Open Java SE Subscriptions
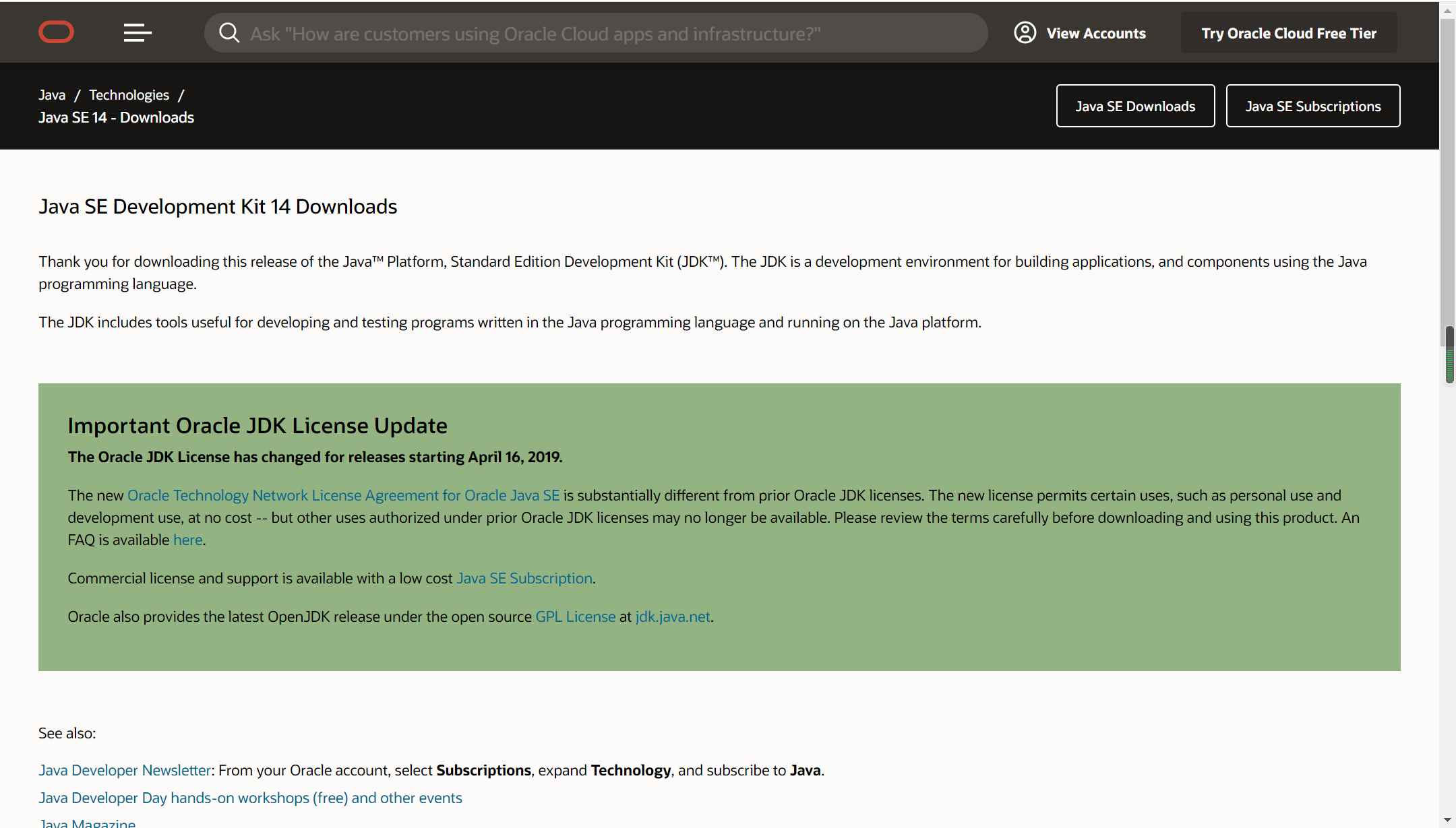Screen dimensions: 1456x828 click(x=1312, y=105)
